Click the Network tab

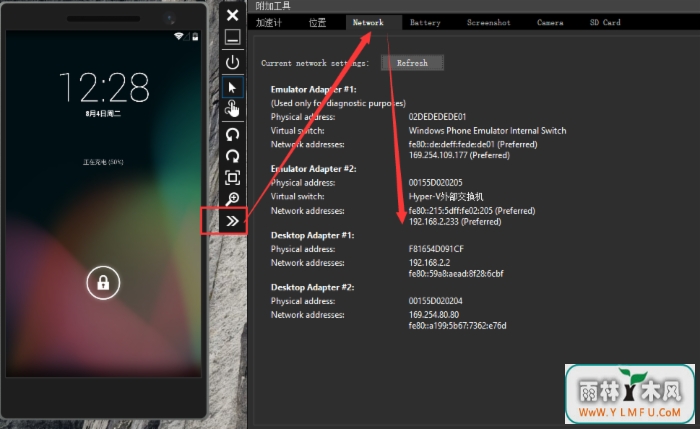(x=368, y=22)
